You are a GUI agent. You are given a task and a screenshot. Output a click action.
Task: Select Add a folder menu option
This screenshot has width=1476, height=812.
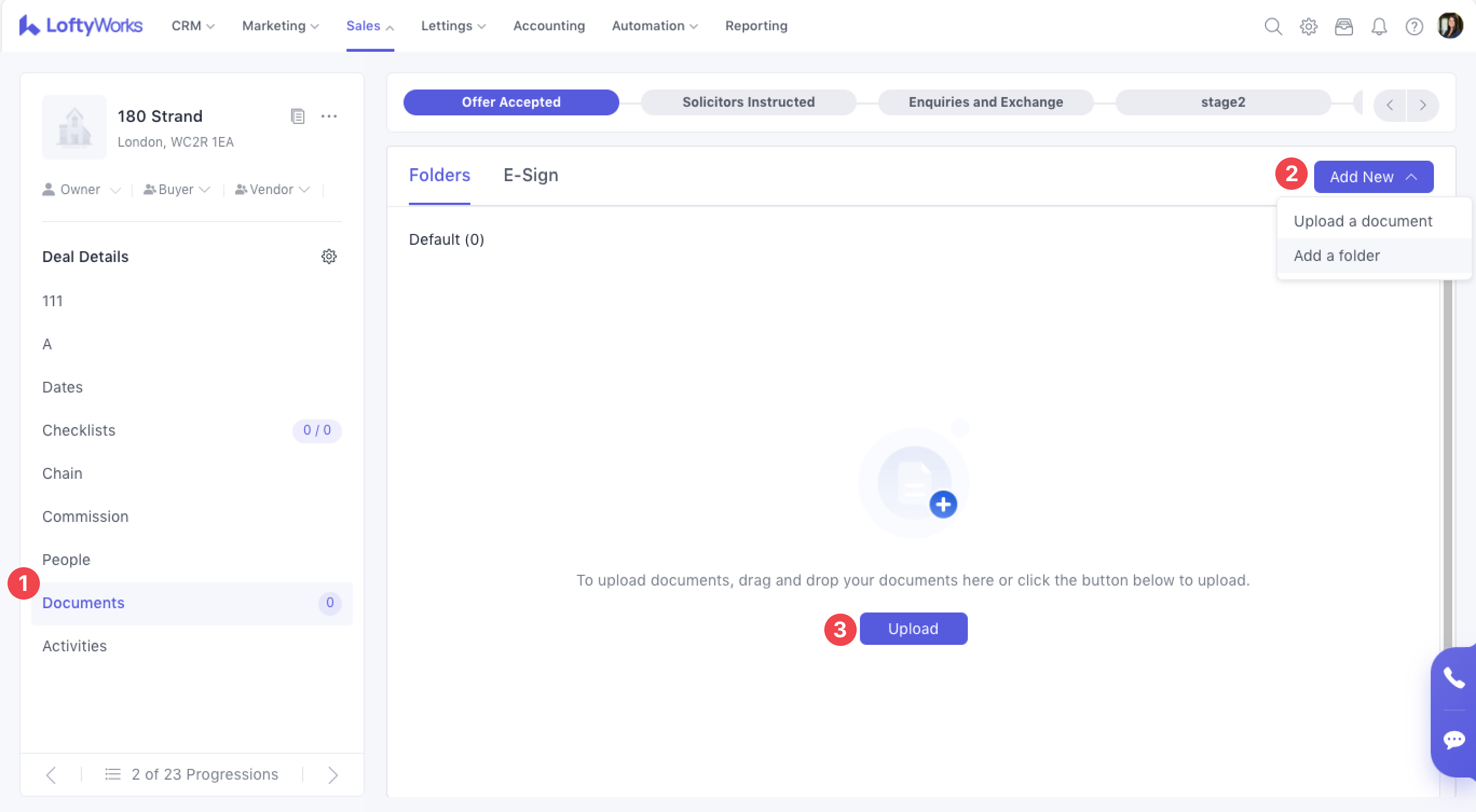(1336, 256)
